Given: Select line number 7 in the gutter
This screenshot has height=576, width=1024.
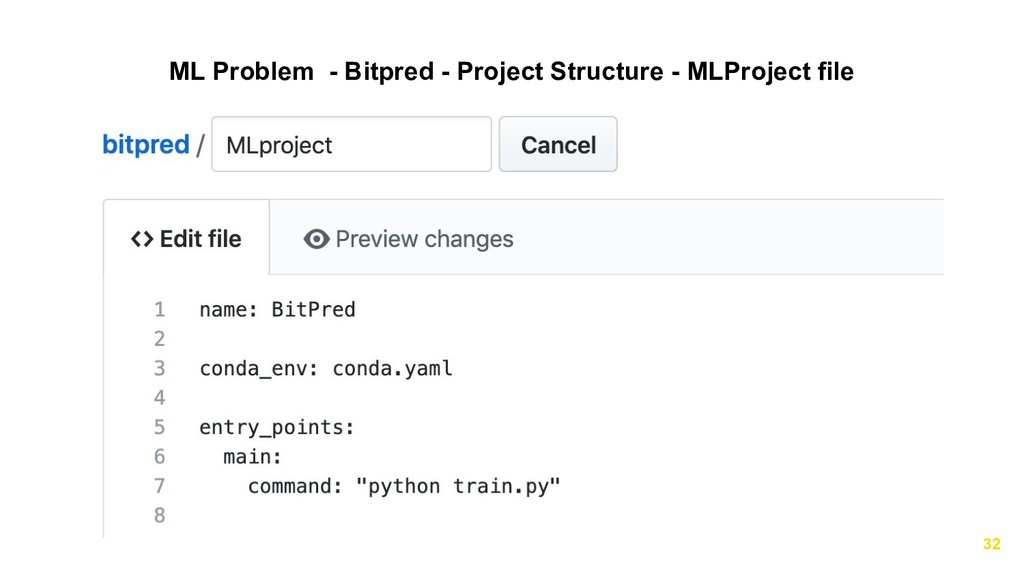Looking at the screenshot, I should click(x=159, y=486).
